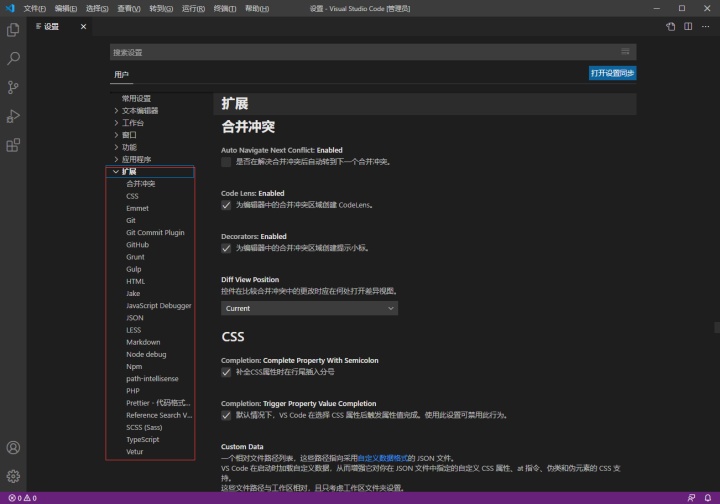Open the Manage gear icon
Image resolution: width=720 pixels, height=504 pixels.
tap(13, 476)
